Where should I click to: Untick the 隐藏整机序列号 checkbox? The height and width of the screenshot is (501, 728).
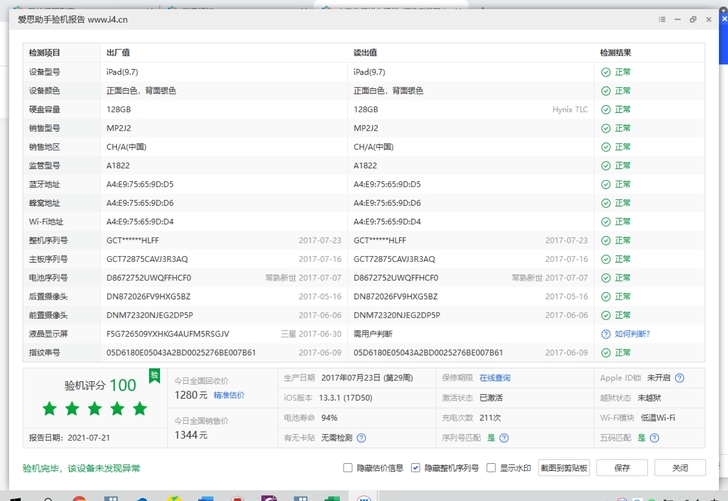coord(416,468)
